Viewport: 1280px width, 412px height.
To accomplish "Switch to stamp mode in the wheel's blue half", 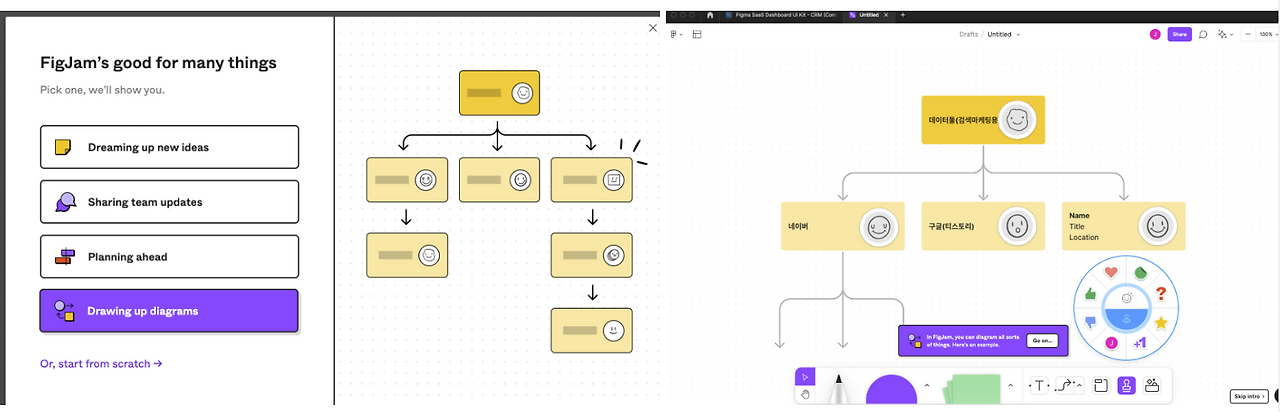I will [1126, 320].
